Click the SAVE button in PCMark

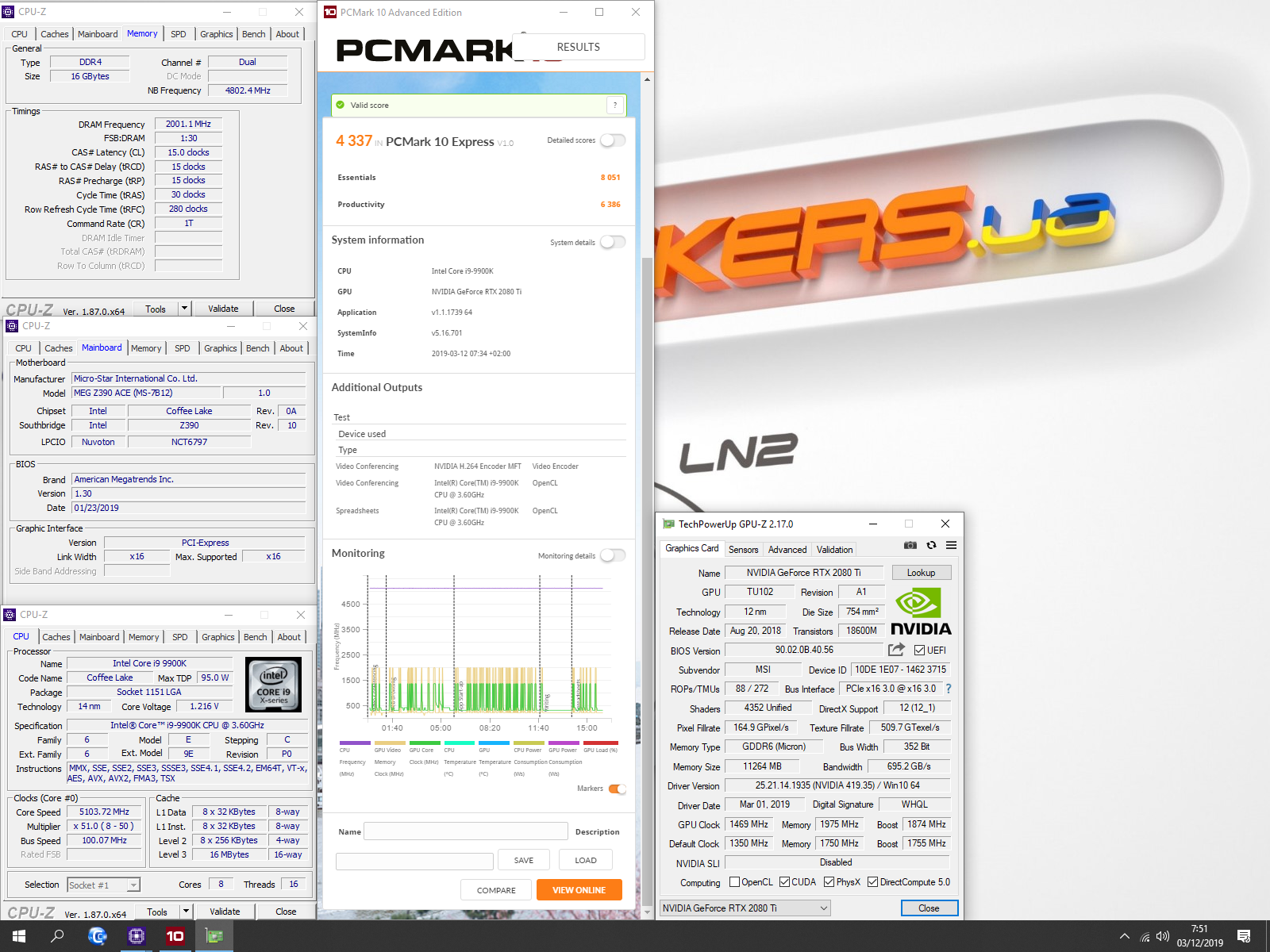point(524,860)
